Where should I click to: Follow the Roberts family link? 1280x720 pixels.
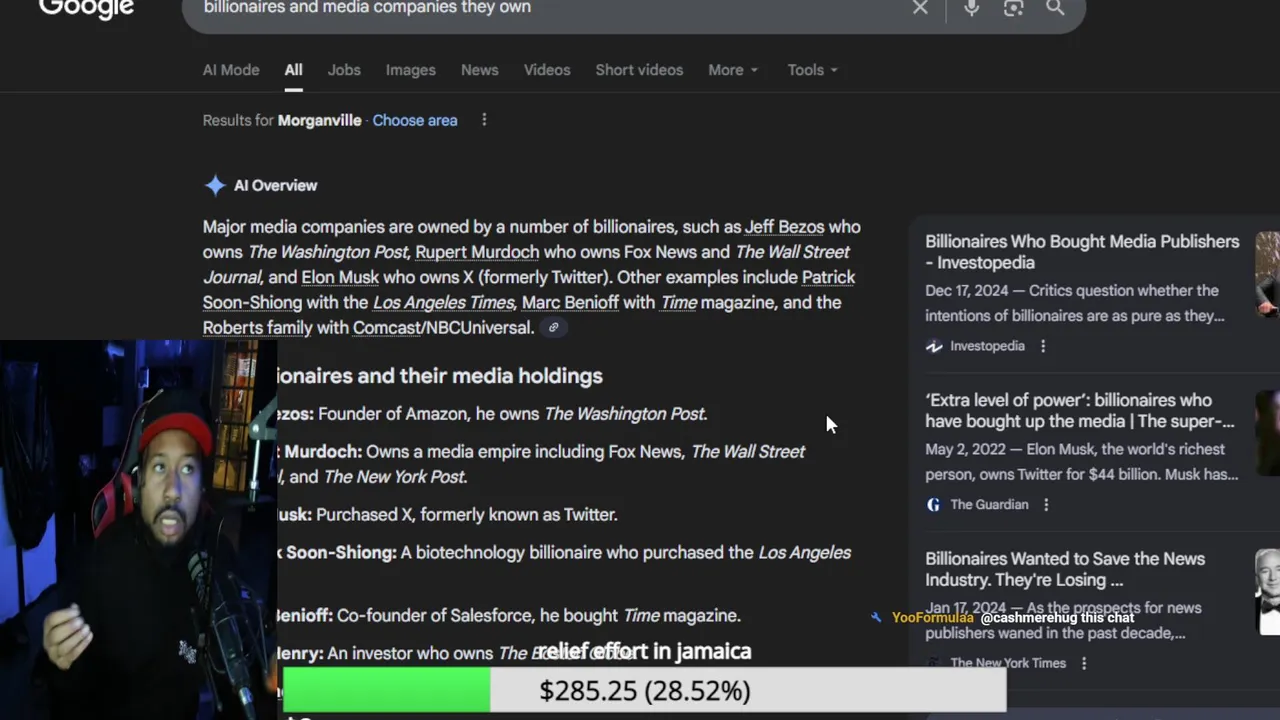tap(258, 327)
